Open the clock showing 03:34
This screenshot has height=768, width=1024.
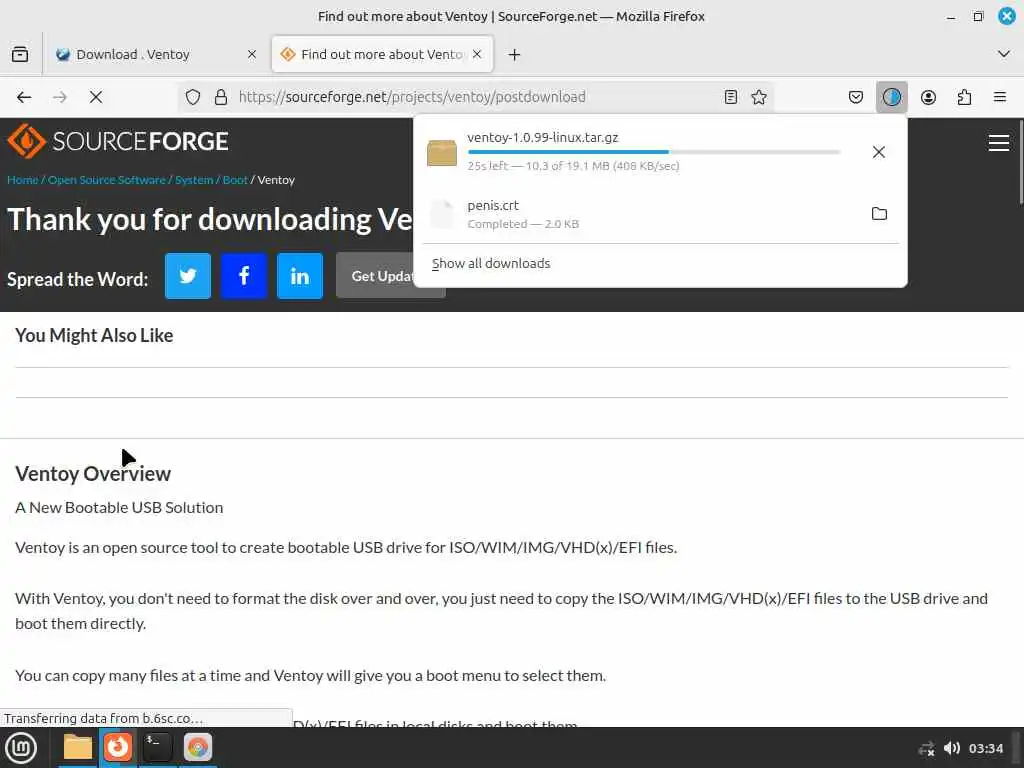click(985, 748)
